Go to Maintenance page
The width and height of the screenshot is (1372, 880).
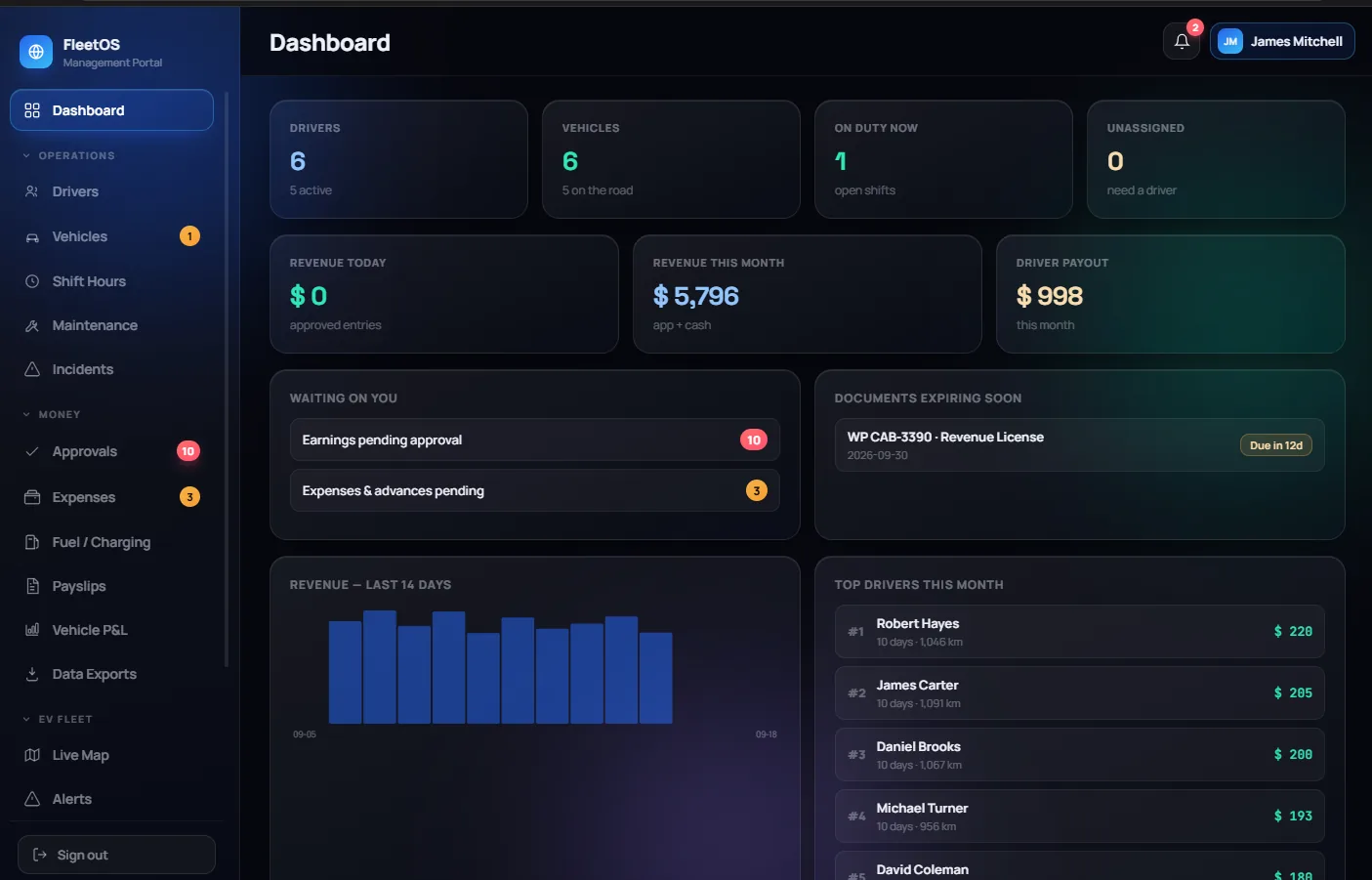111,325
